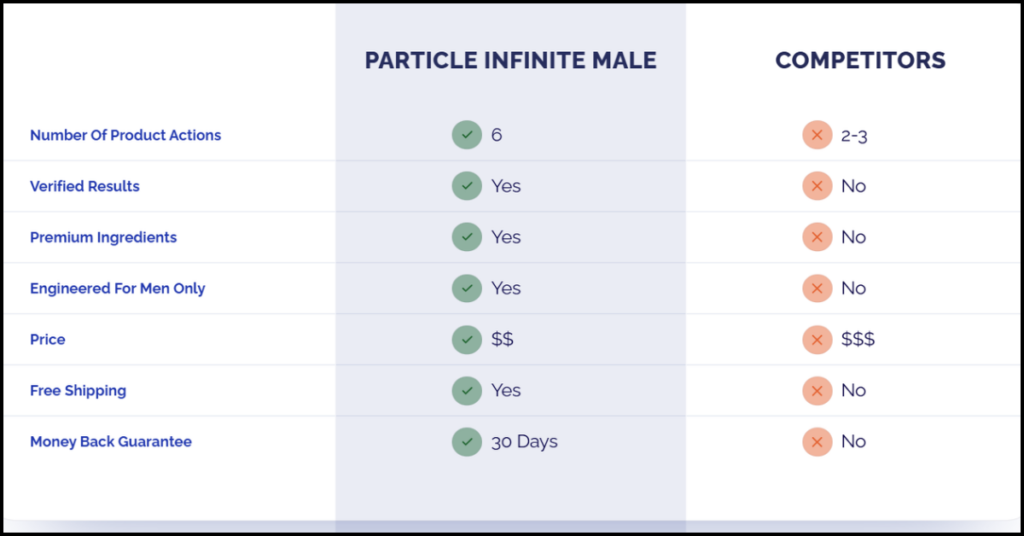Click the Engineered For Men Only label
The width and height of the screenshot is (1024, 536).
tap(118, 289)
